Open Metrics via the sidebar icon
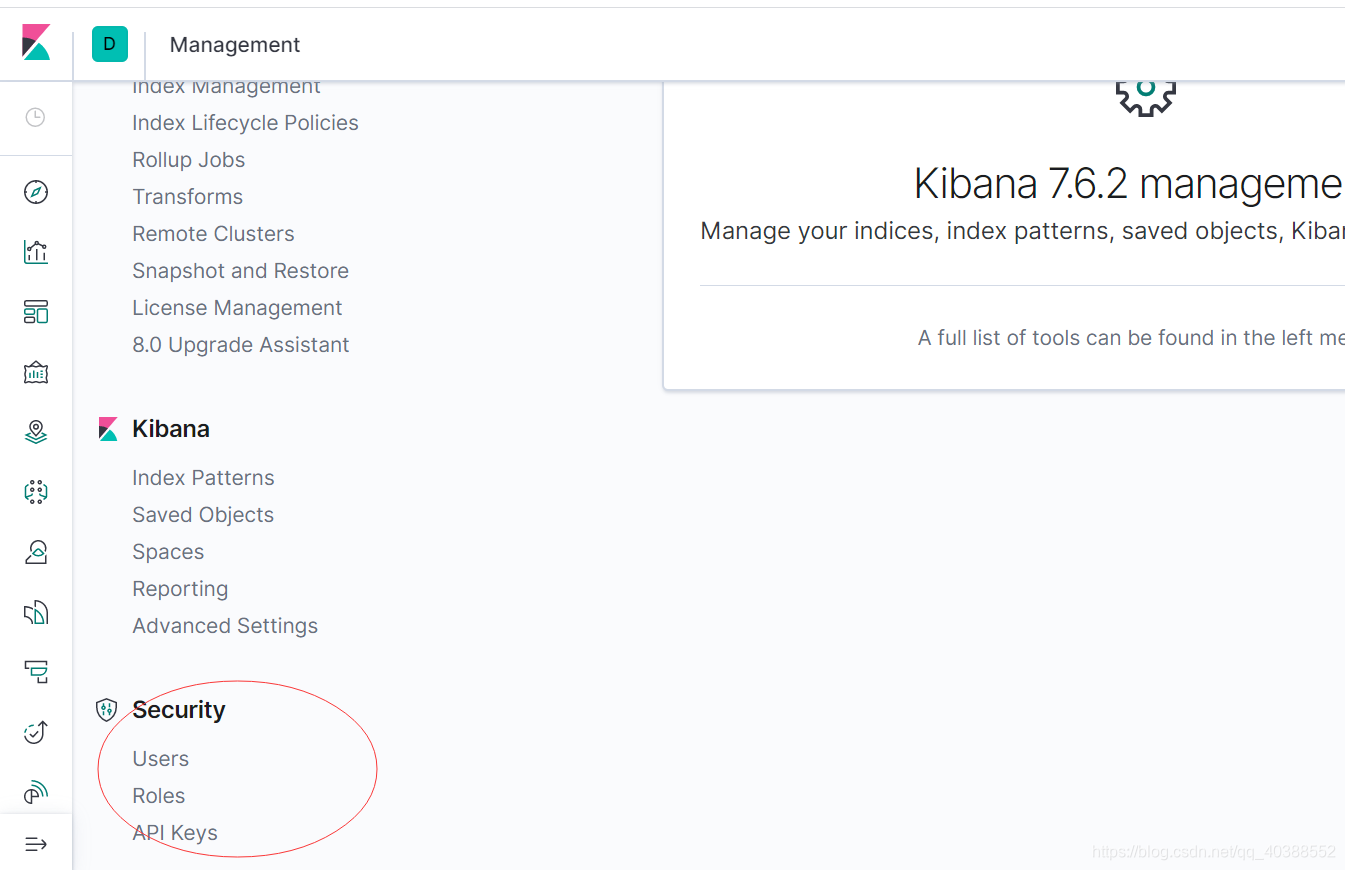This screenshot has width=1345, height=870. pyautogui.click(x=36, y=552)
